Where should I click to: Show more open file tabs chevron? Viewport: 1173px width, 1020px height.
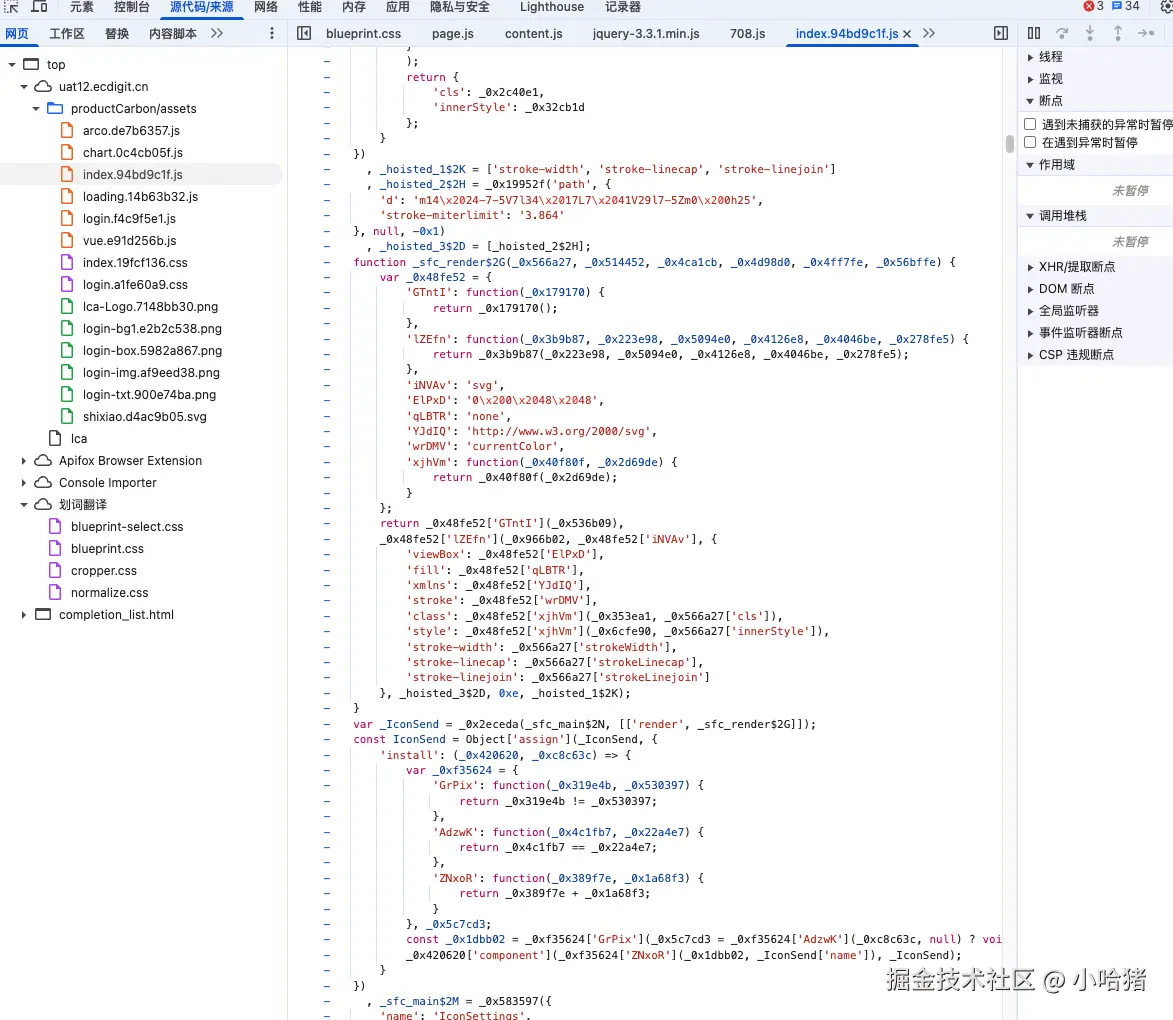pos(929,33)
